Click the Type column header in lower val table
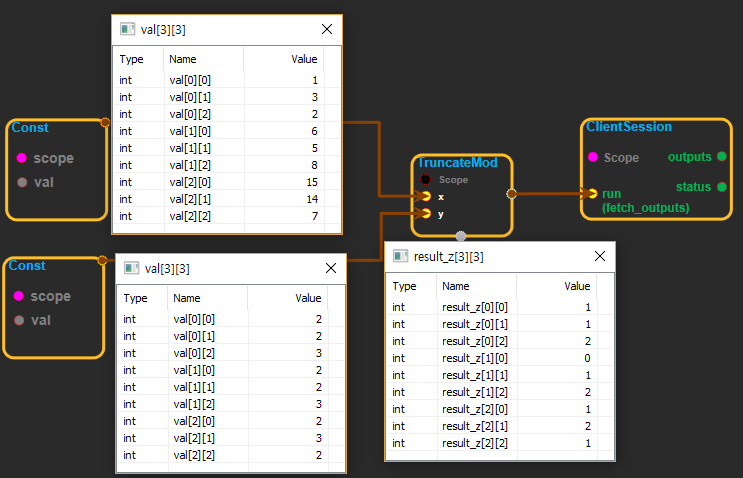743x478 pixels. click(x=135, y=298)
